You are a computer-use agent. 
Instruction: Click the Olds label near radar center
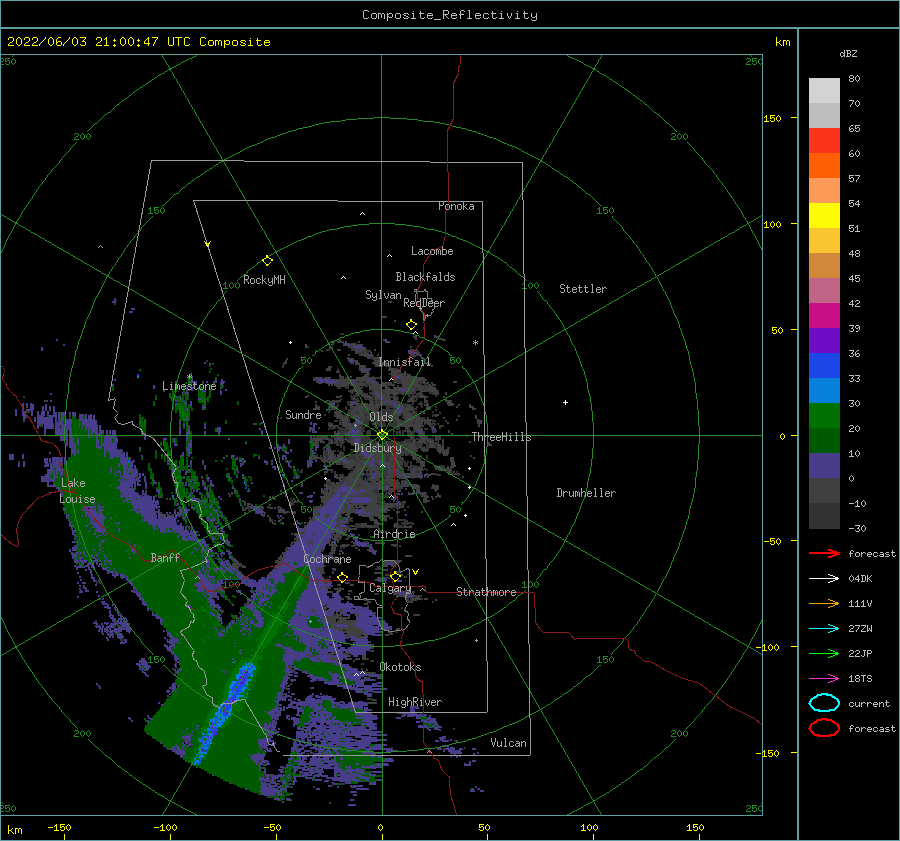pyautogui.click(x=381, y=417)
